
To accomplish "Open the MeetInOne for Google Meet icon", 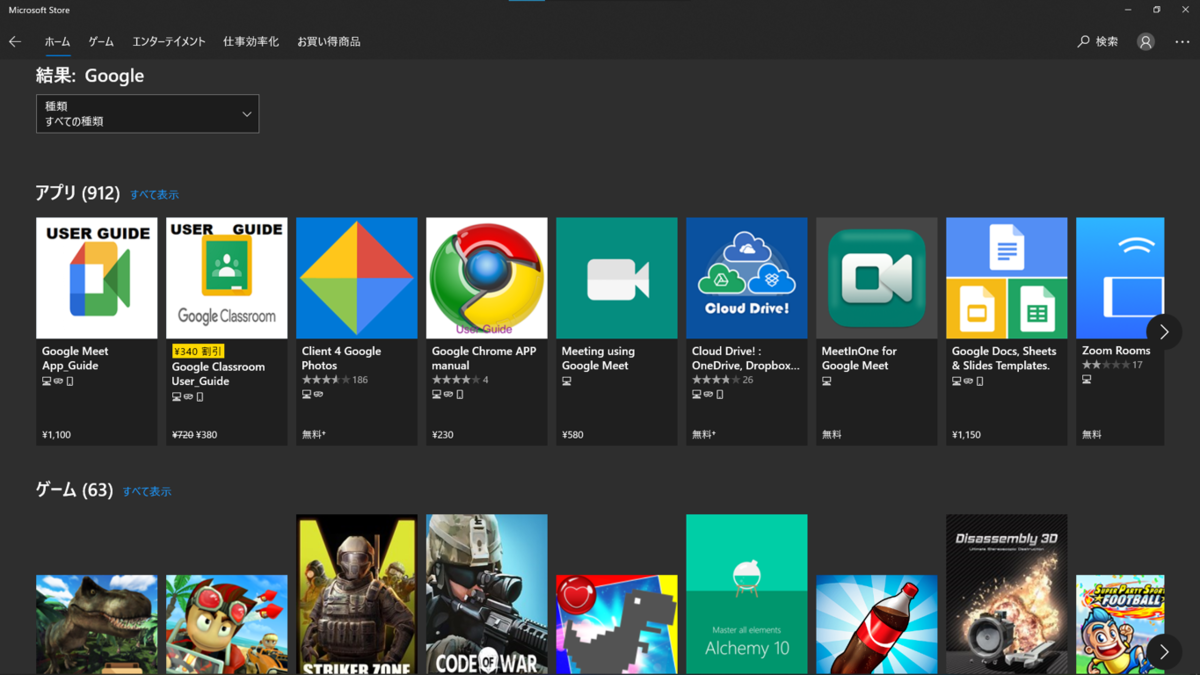I will pyautogui.click(x=877, y=278).
